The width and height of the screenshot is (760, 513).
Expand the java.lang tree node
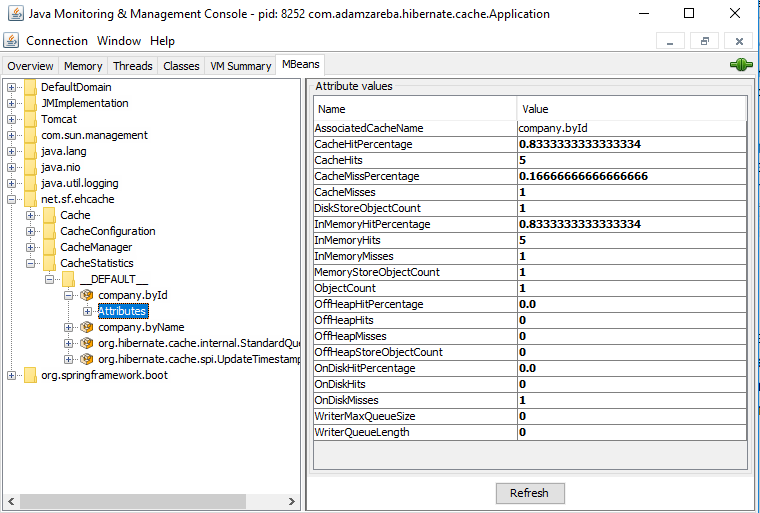(12, 151)
